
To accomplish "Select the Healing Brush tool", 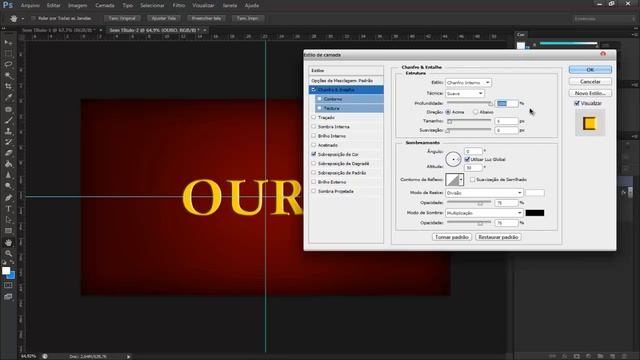I will [8, 109].
